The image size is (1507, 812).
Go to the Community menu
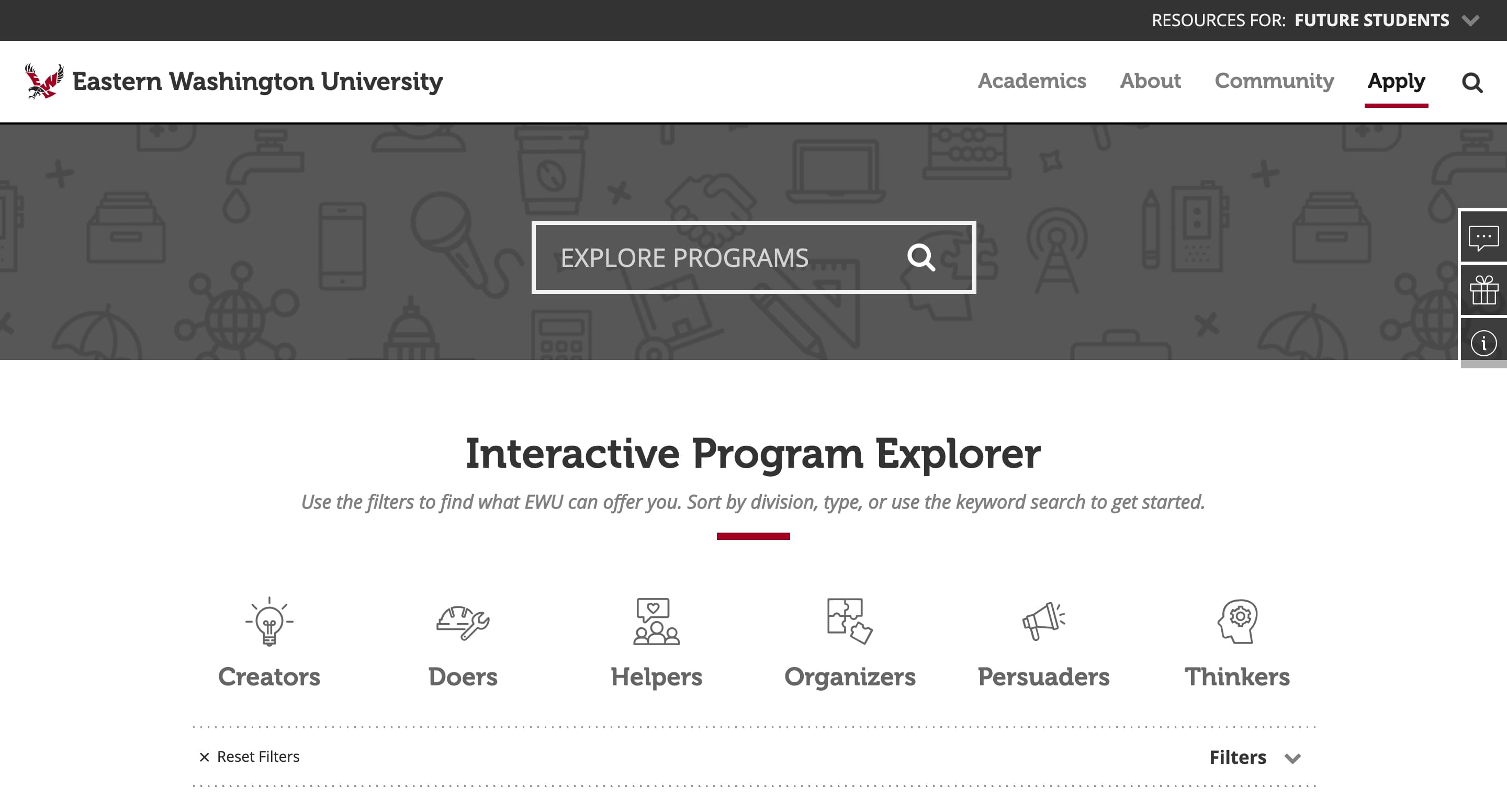[1274, 81]
